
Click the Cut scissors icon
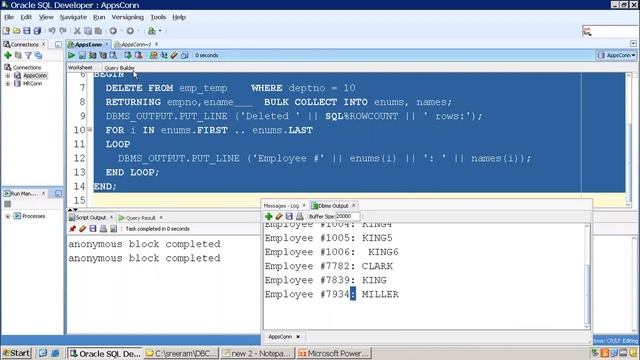77,31
